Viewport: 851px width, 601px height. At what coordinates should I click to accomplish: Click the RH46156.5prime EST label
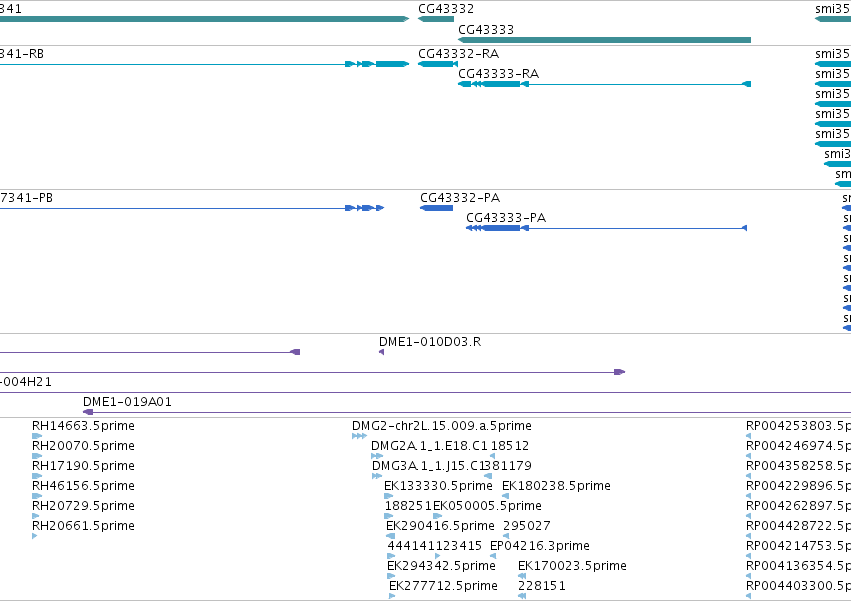tap(83, 486)
